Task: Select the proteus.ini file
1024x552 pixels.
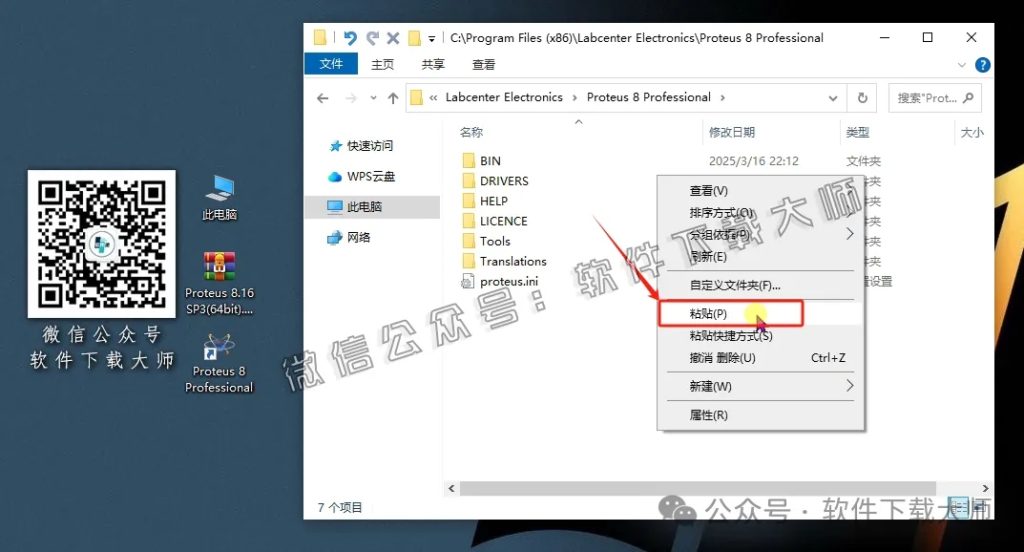Action: pyautogui.click(x=509, y=282)
